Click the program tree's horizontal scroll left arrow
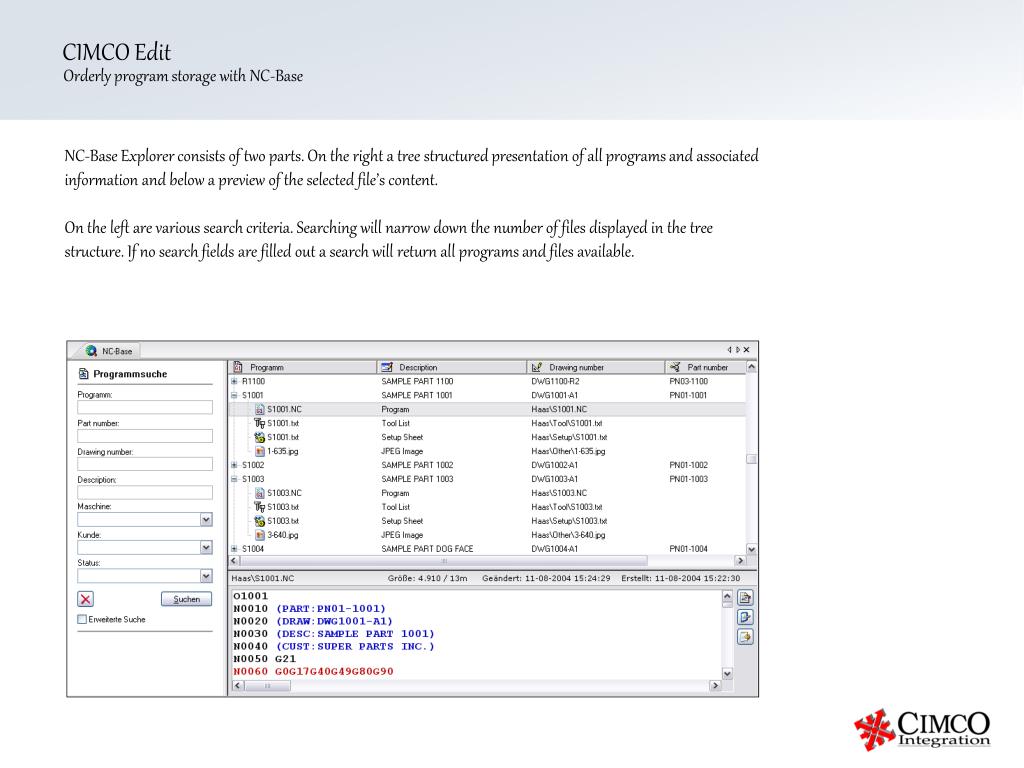The height and width of the screenshot is (768, 1024). [x=234, y=561]
